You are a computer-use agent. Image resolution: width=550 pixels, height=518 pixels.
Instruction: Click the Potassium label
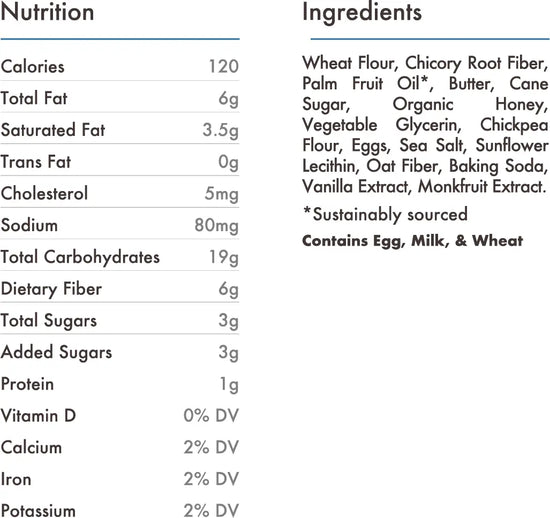click(38, 511)
